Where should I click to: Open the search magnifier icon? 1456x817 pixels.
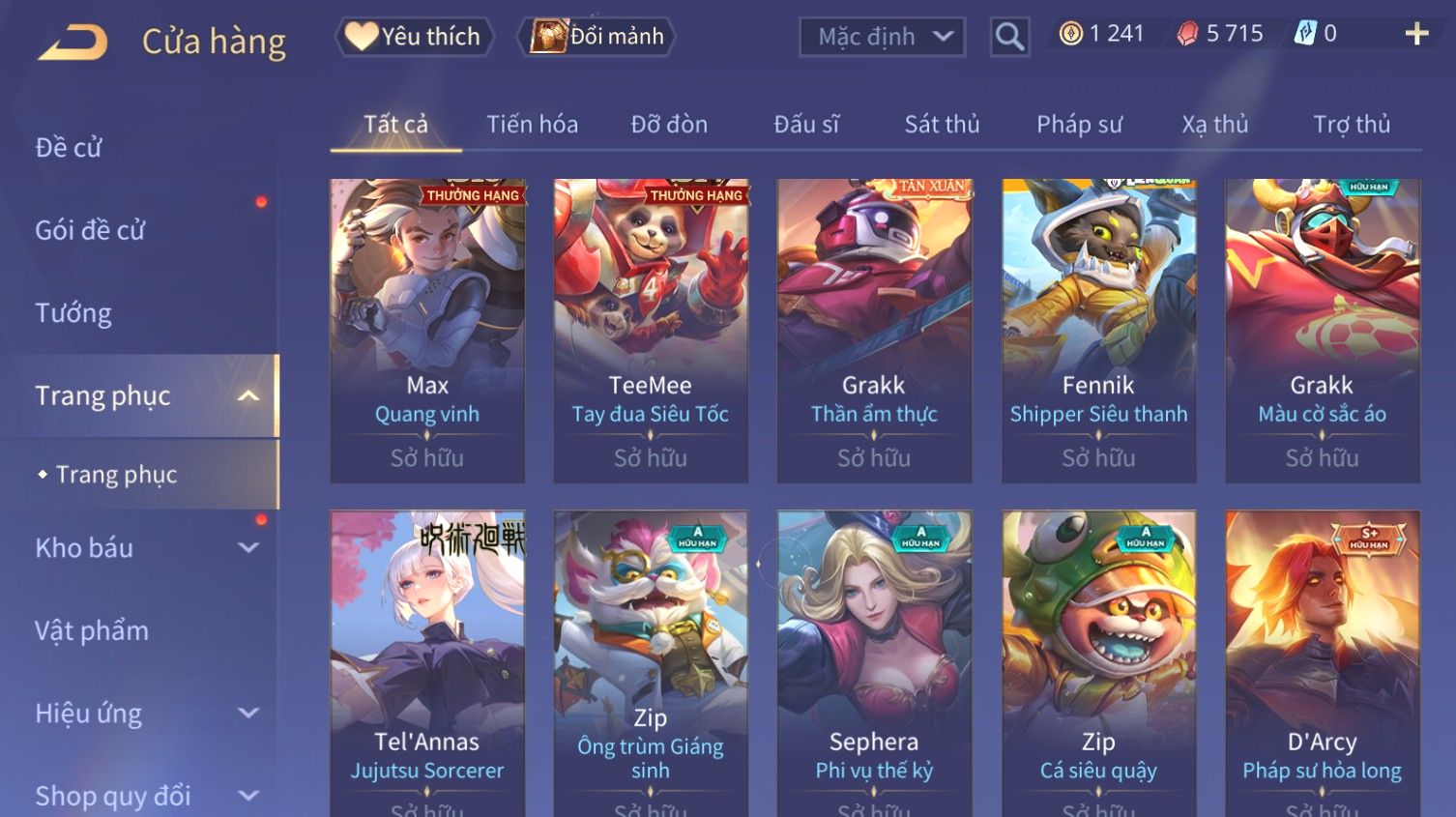click(x=1009, y=37)
